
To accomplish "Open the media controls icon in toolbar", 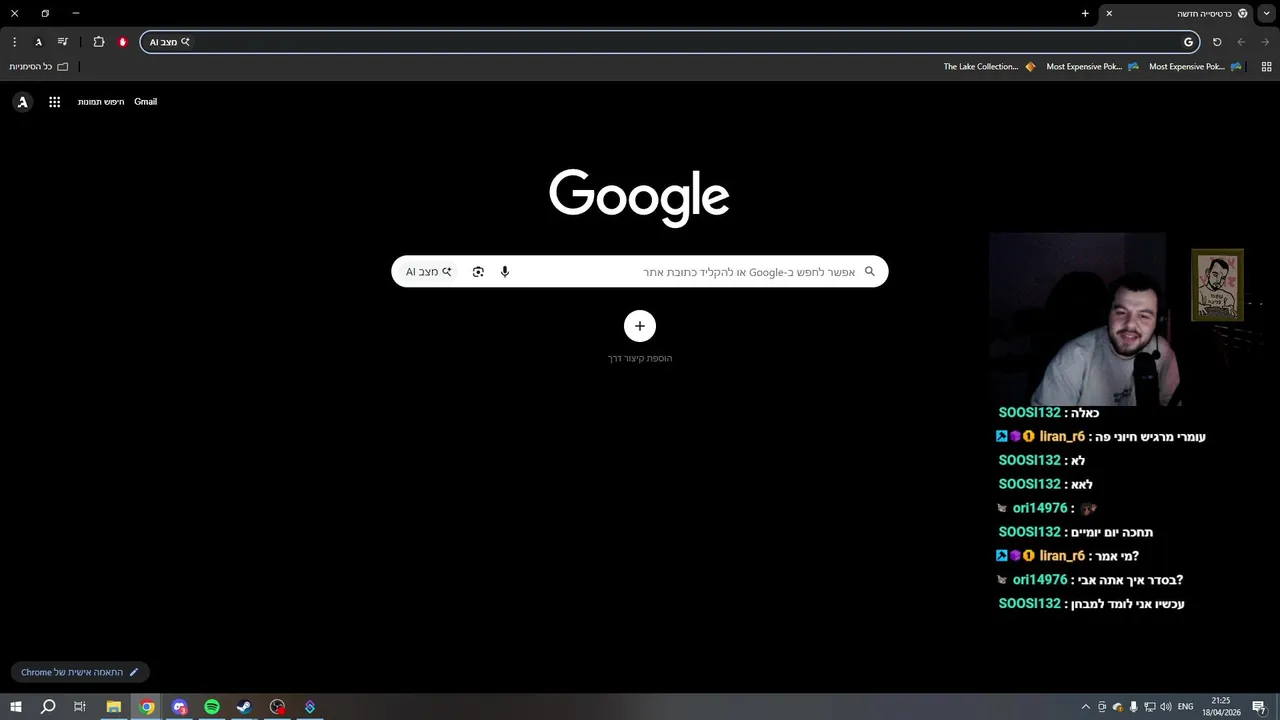I will click(x=63, y=42).
